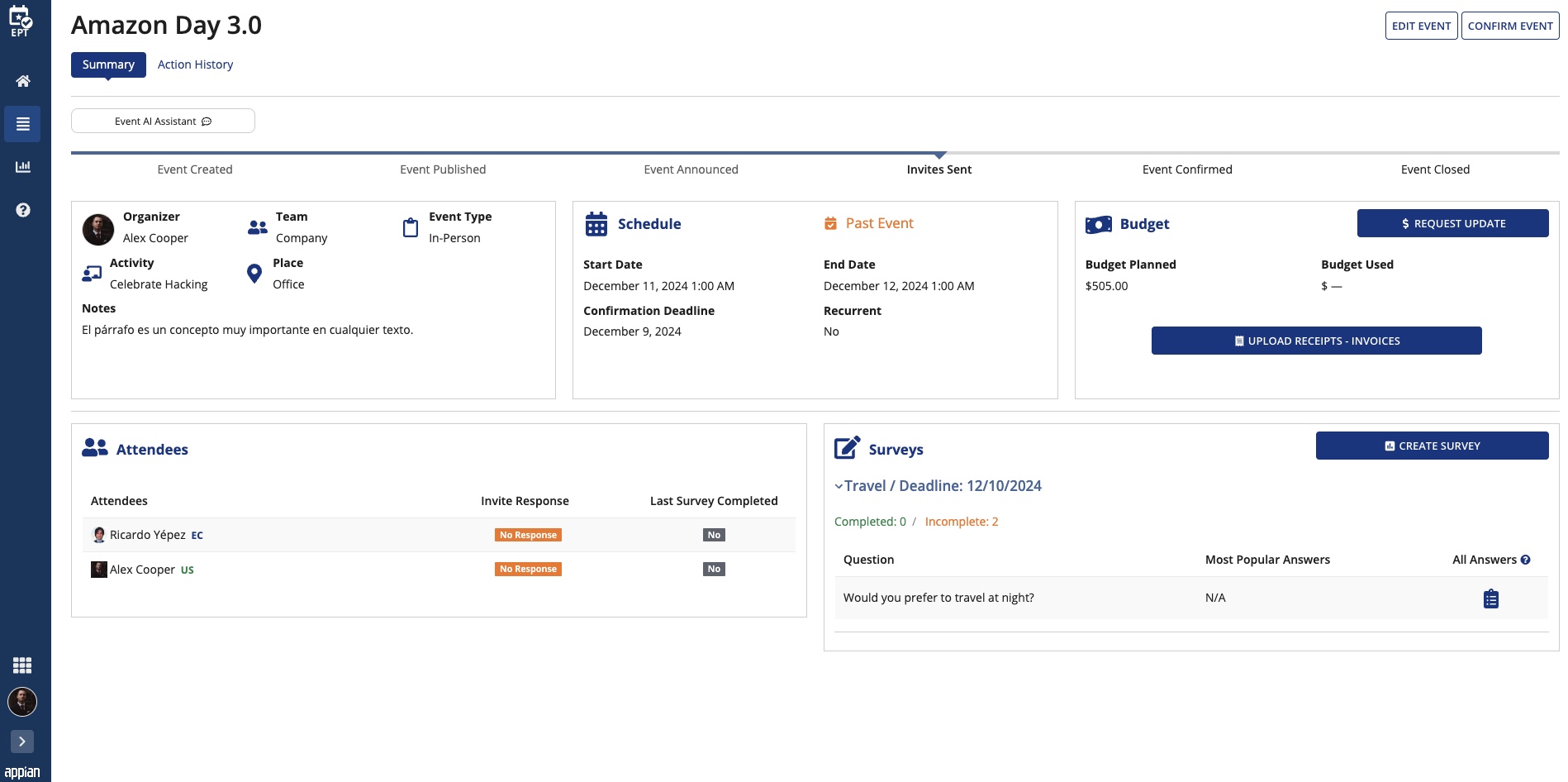Click the Appian logo
1568x782 pixels.
pyautogui.click(x=22, y=772)
